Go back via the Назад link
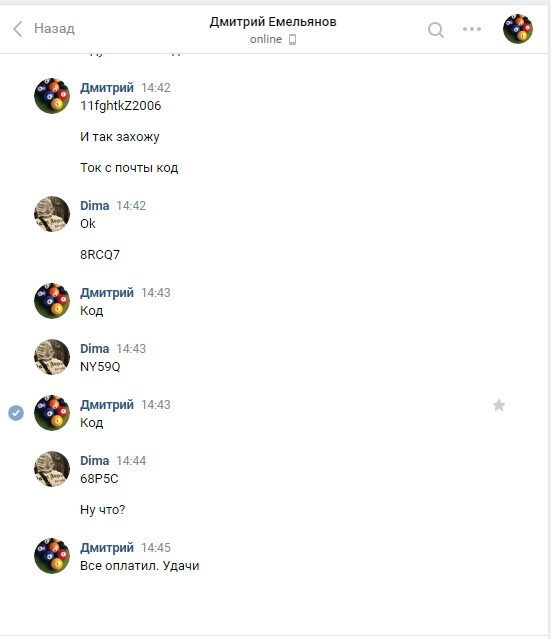Viewport: 551px width, 639px height. pyautogui.click(x=54, y=29)
